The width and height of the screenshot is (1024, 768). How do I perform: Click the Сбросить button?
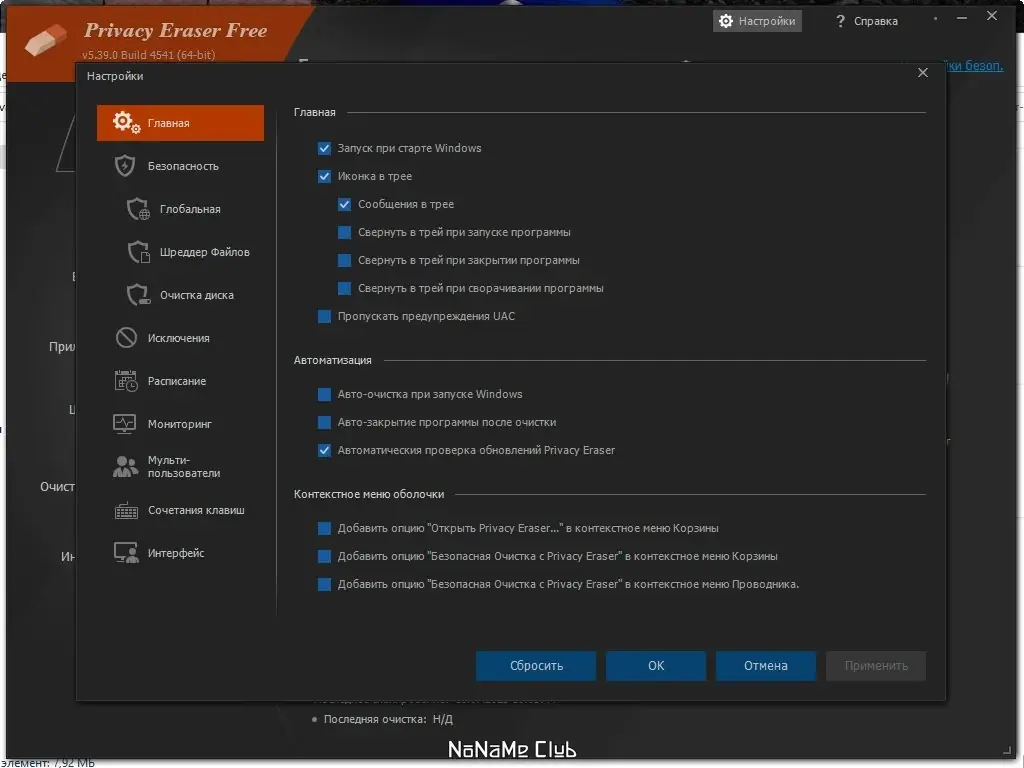[x=536, y=665]
